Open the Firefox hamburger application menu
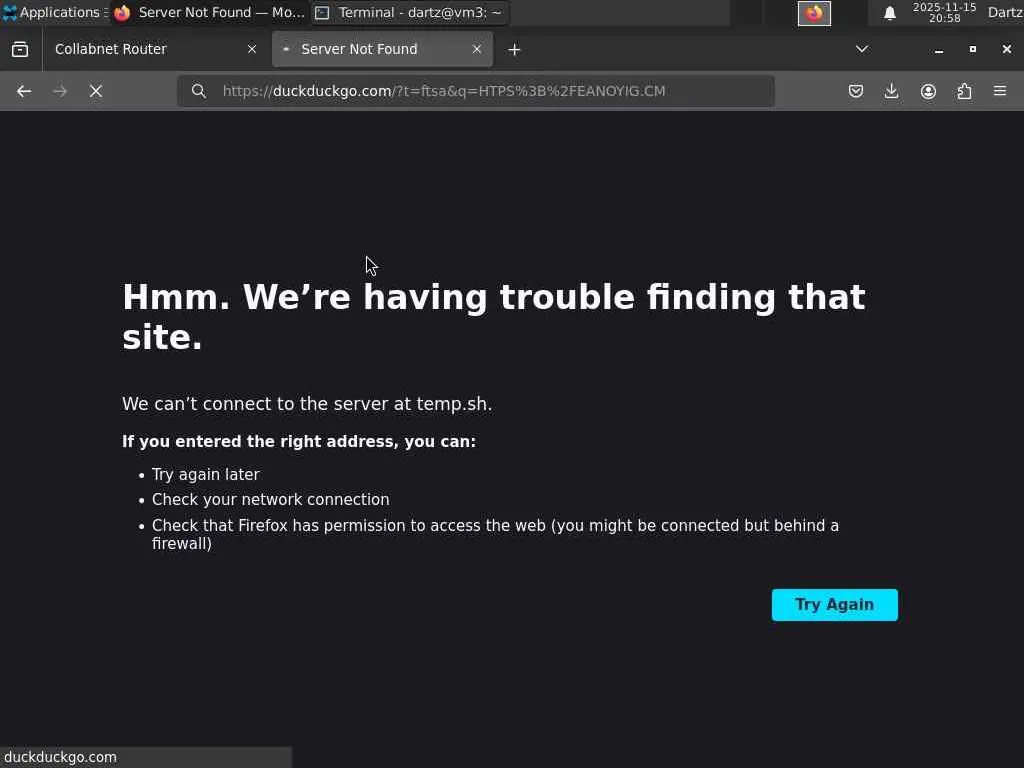Image resolution: width=1024 pixels, height=768 pixels. [1000, 91]
